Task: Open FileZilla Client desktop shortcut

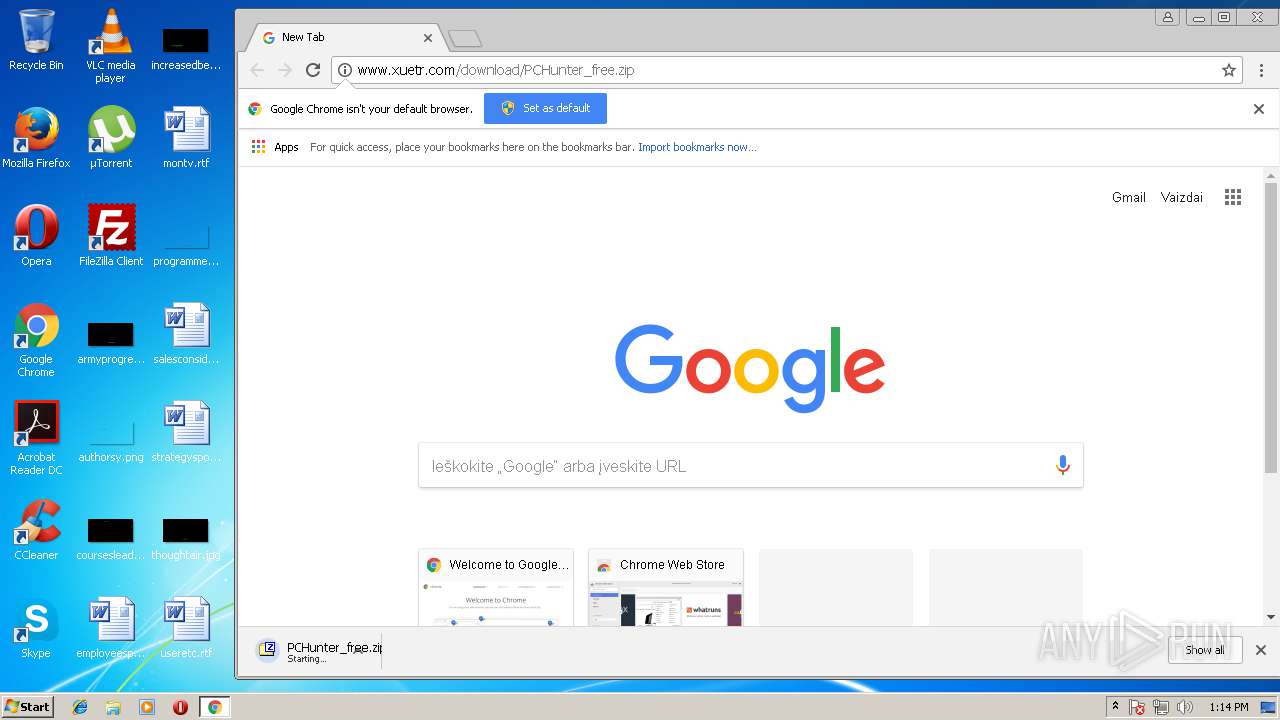Action: tap(110, 236)
